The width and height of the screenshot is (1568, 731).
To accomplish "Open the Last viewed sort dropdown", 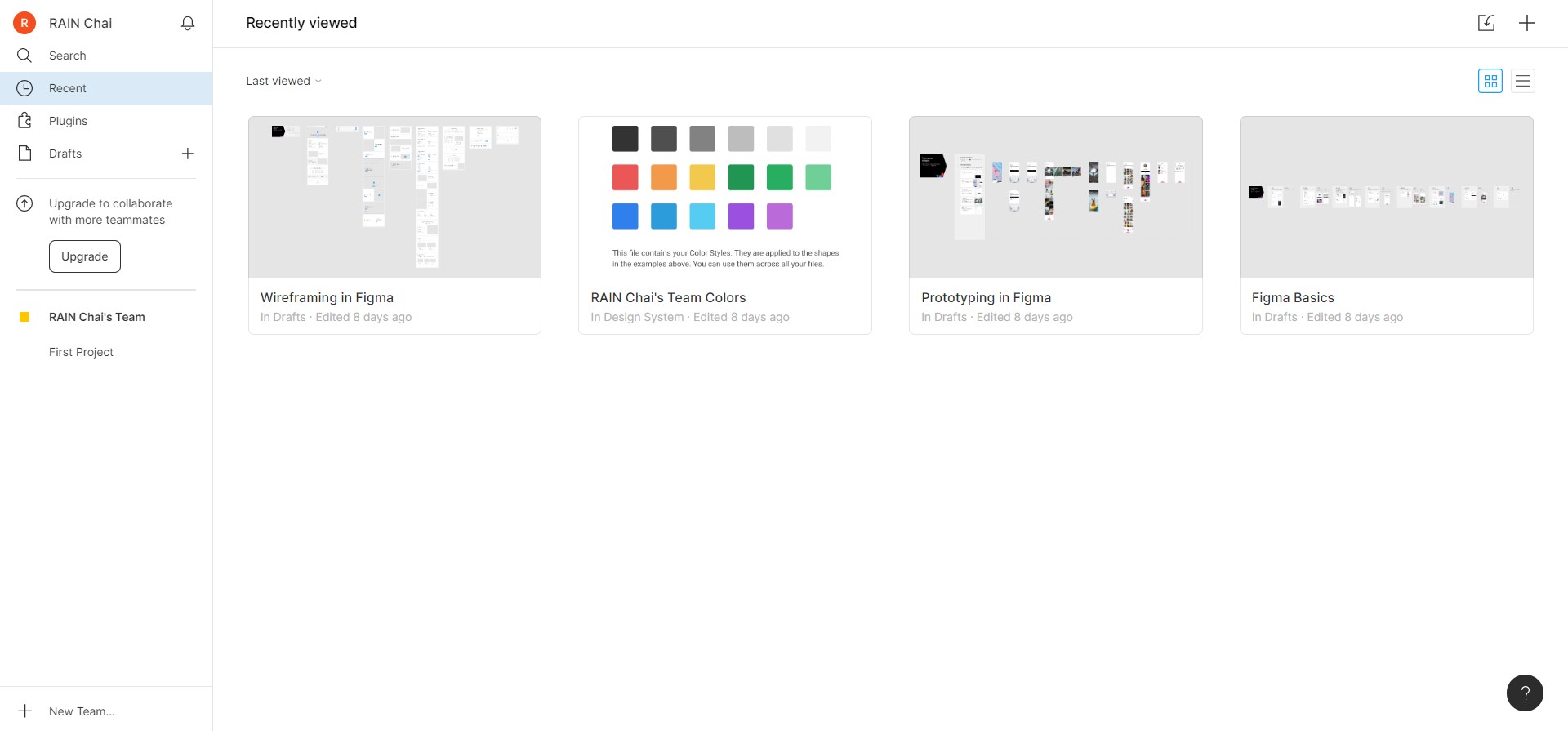I will (x=284, y=81).
